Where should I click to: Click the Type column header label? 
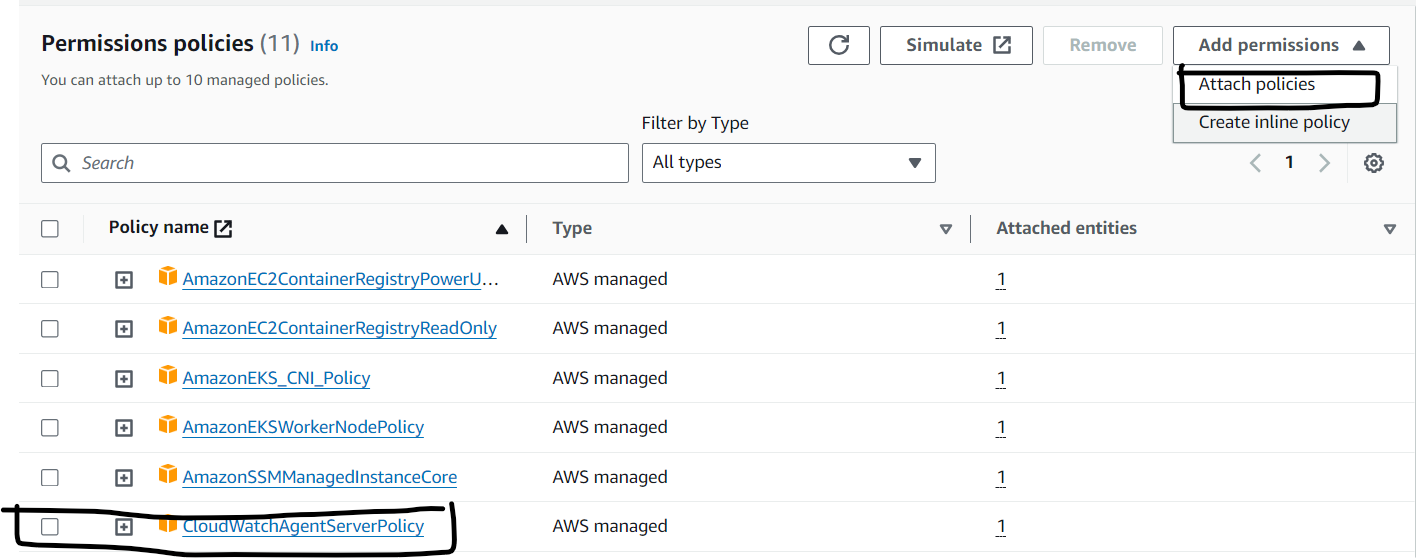572,229
